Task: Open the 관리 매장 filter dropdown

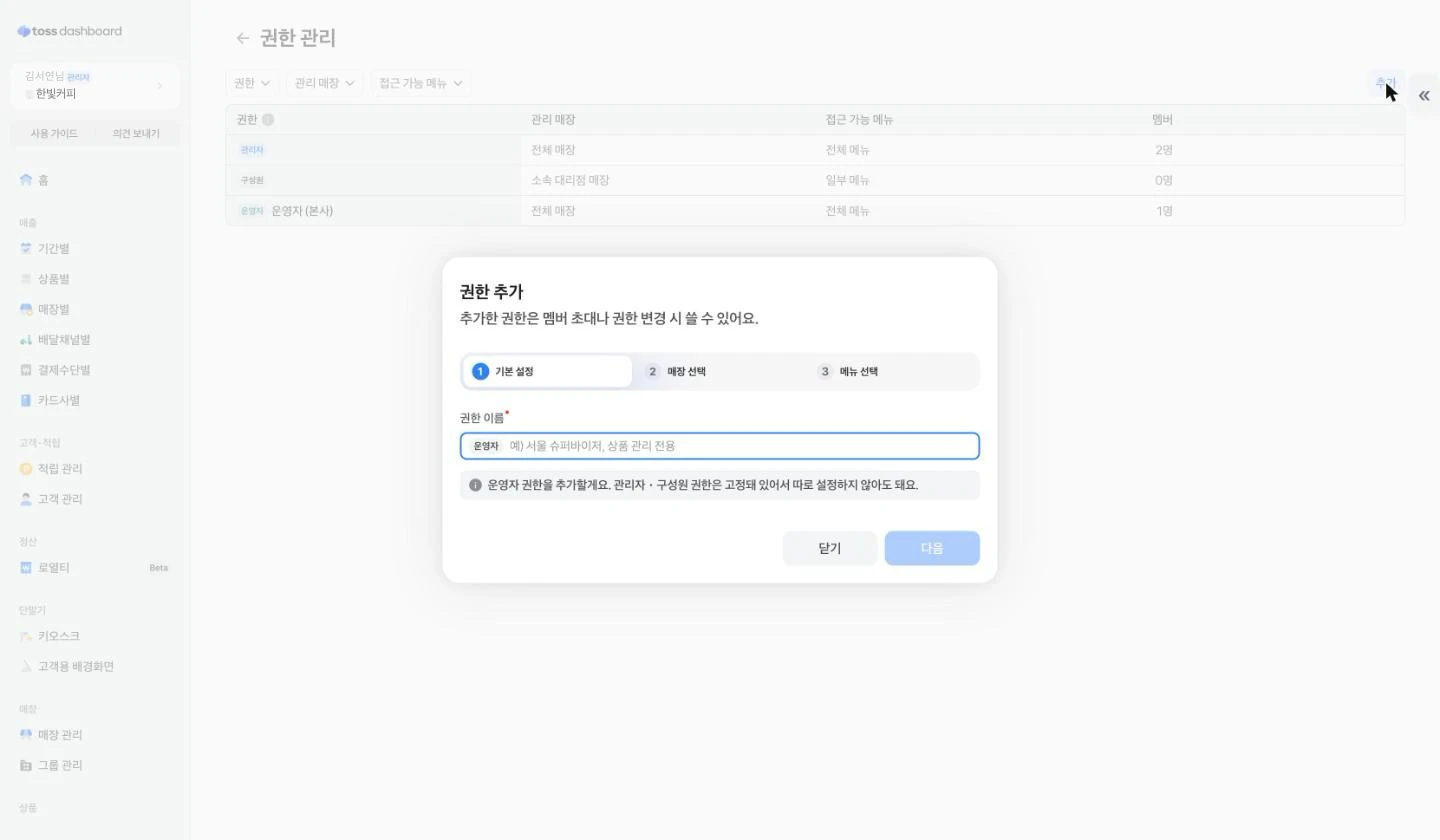Action: click(324, 83)
